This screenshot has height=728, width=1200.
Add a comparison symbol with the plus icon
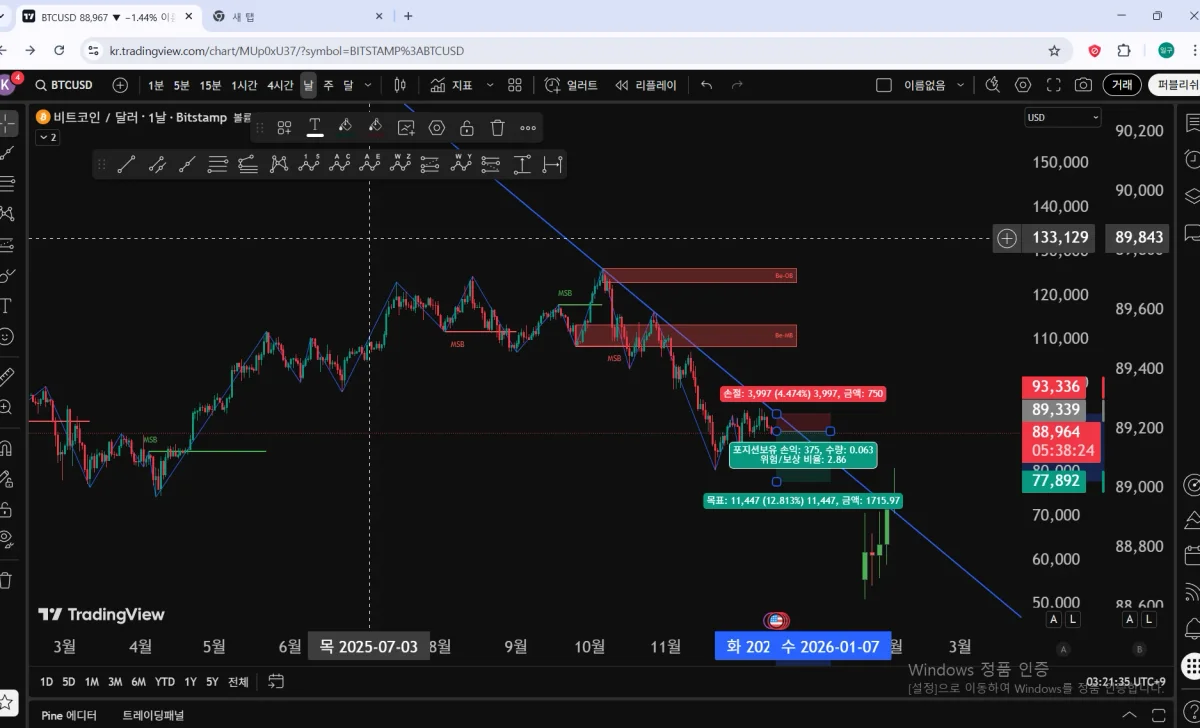pos(120,85)
